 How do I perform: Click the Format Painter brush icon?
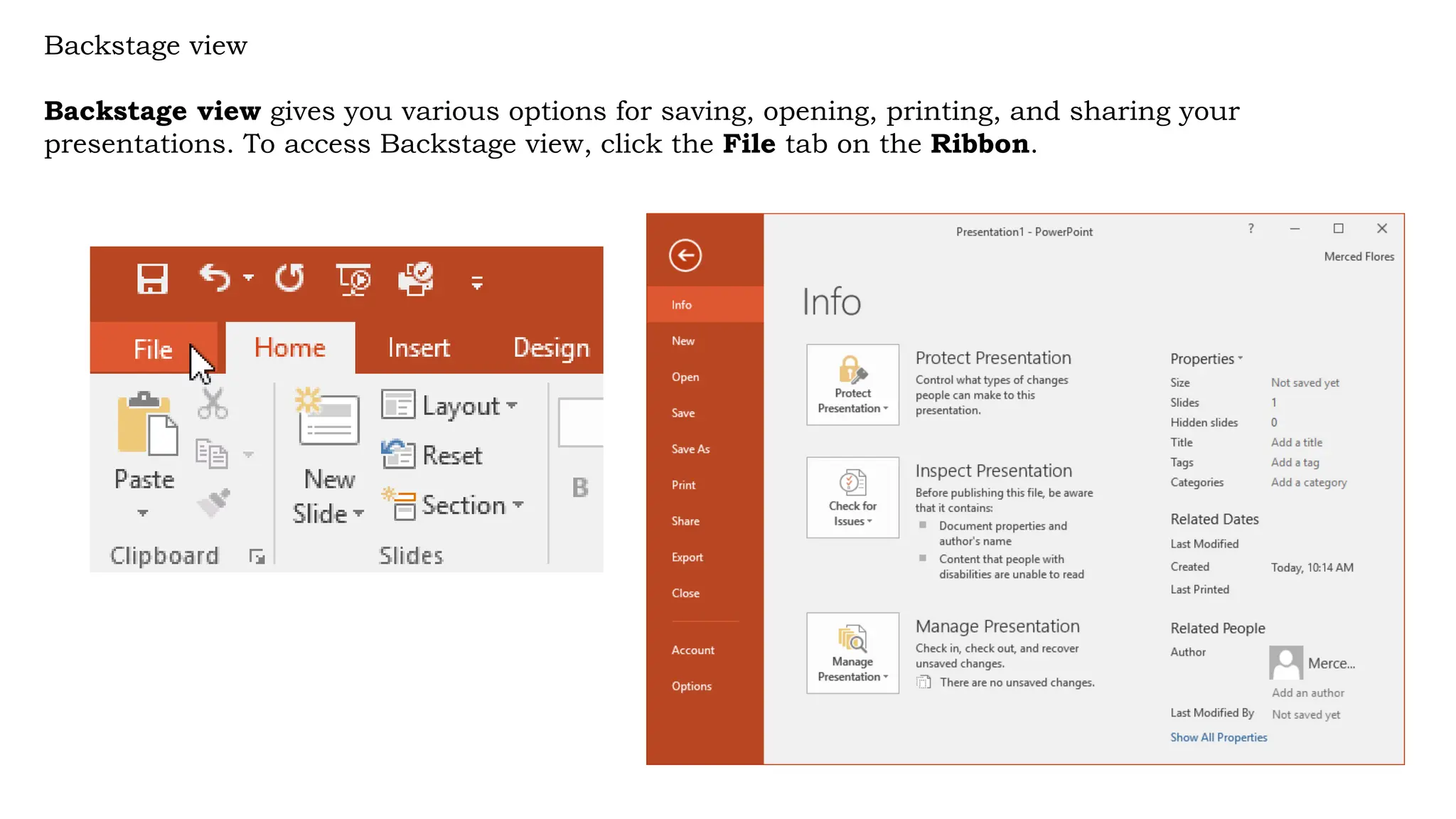point(214,502)
